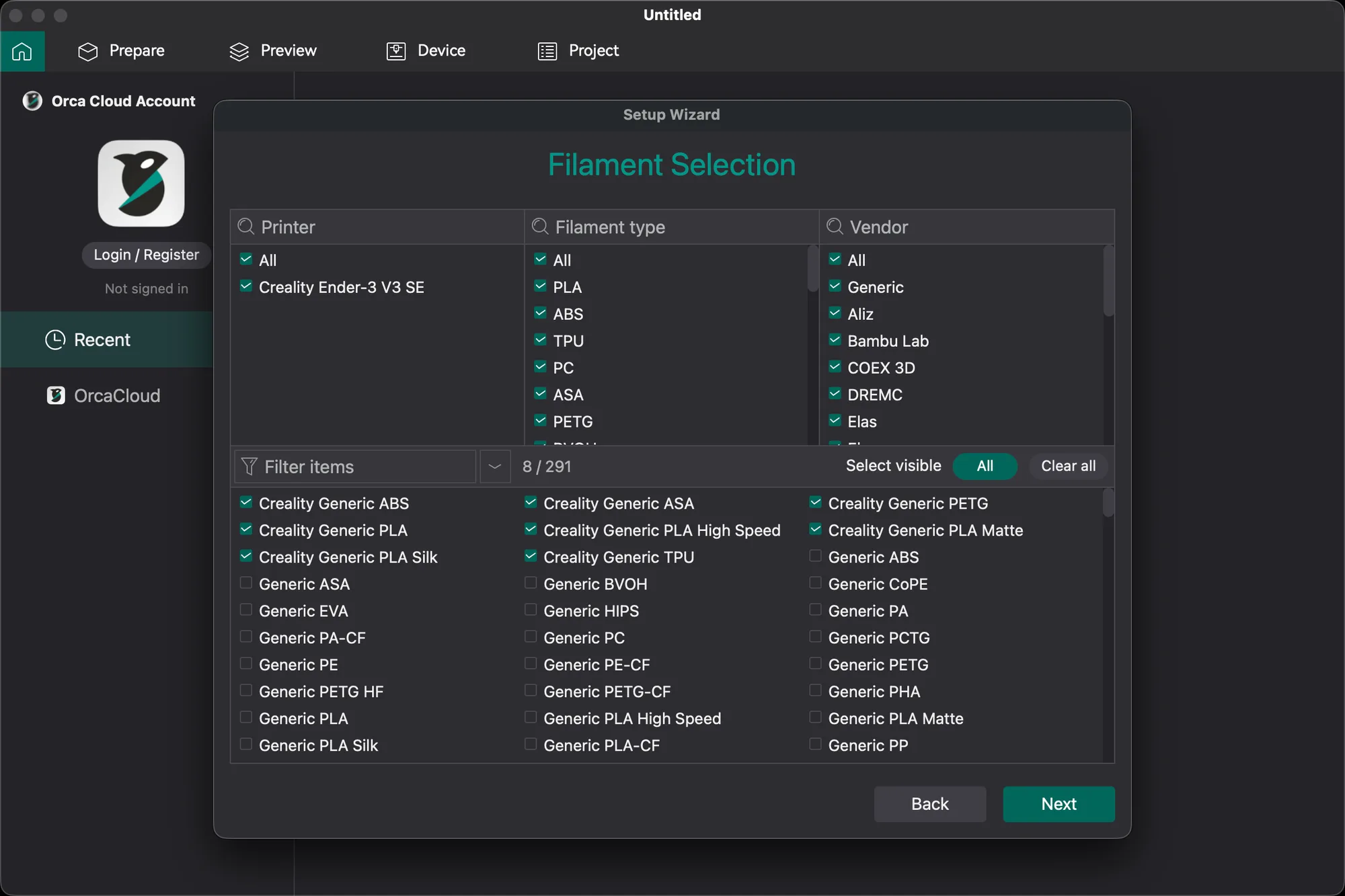This screenshot has height=896, width=1345.
Task: Uncheck Creality Generic ABS
Action: [x=246, y=503]
